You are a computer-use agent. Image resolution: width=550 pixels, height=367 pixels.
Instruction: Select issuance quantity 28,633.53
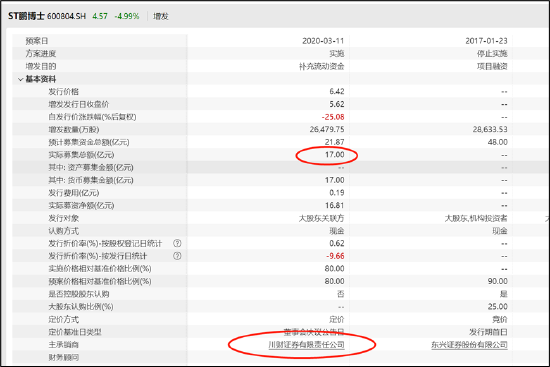(490, 129)
